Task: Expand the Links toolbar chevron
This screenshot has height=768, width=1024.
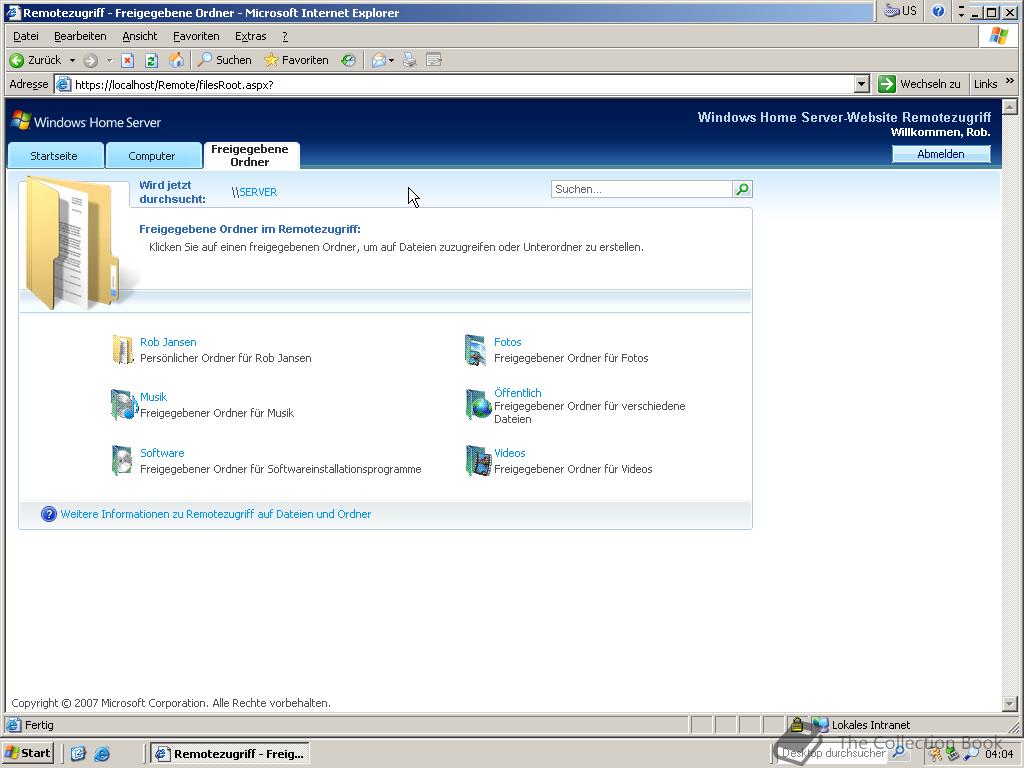Action: (1010, 81)
